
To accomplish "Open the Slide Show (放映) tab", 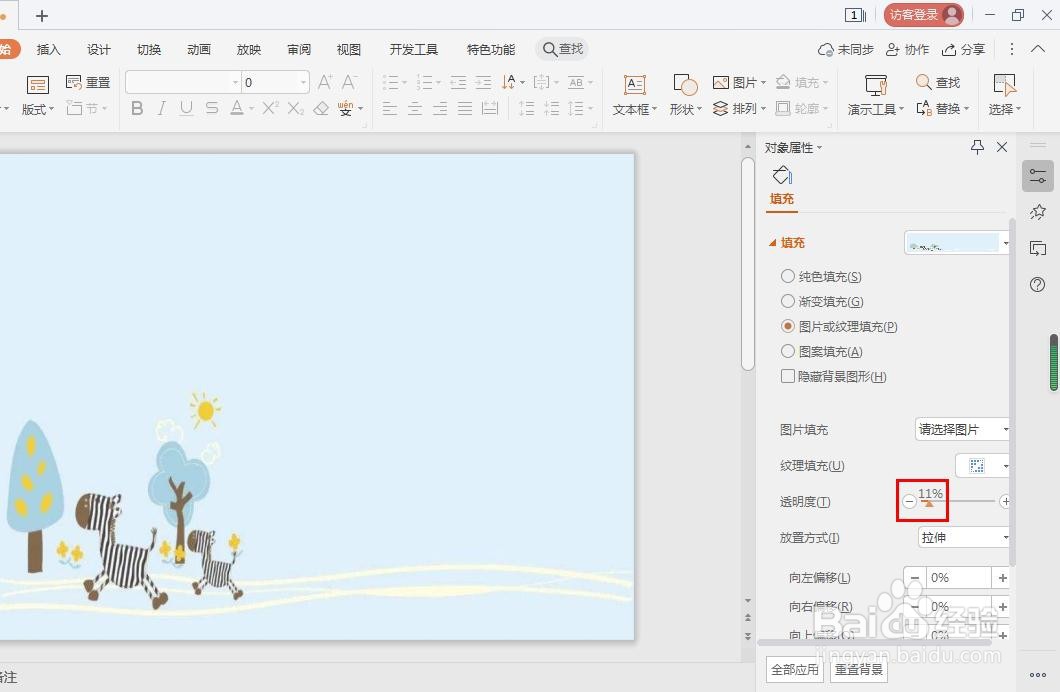I will [x=249, y=49].
